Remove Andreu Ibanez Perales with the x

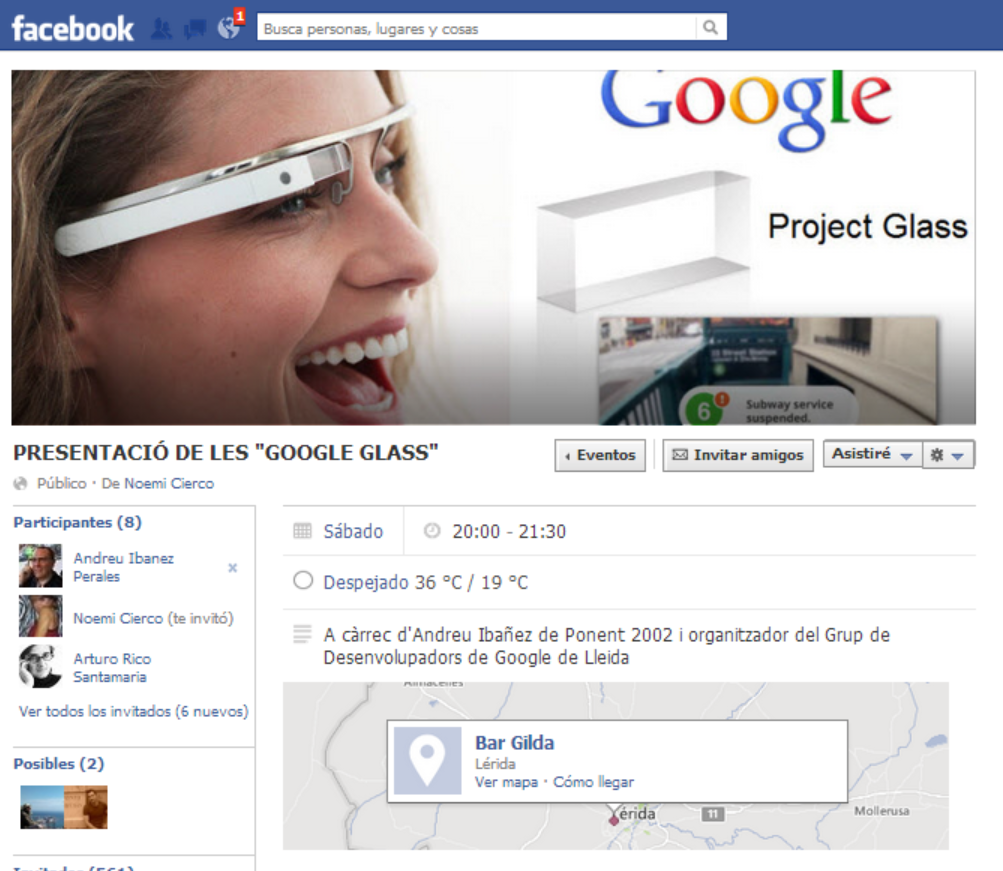233,567
